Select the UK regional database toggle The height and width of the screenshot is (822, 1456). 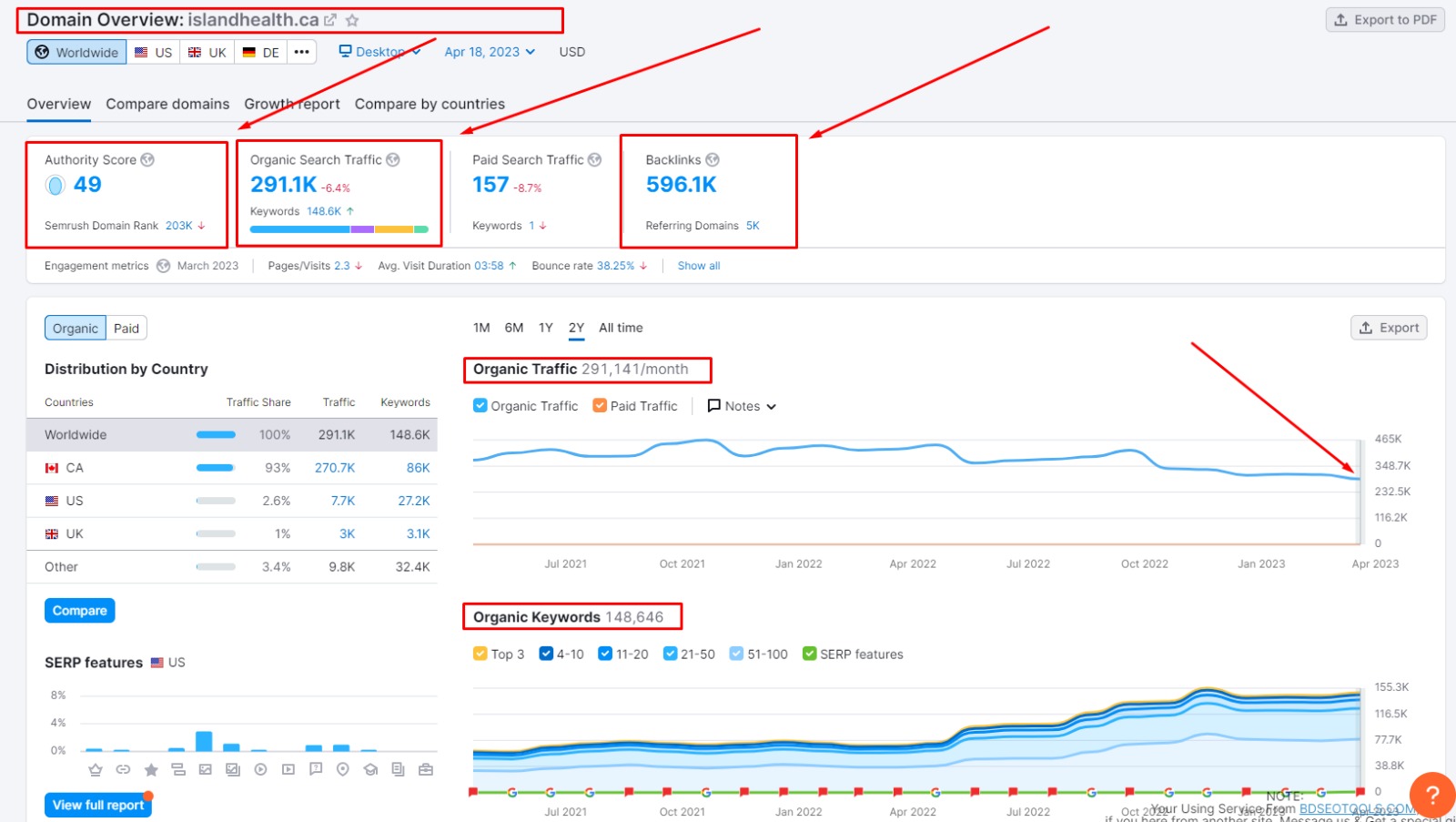[207, 52]
